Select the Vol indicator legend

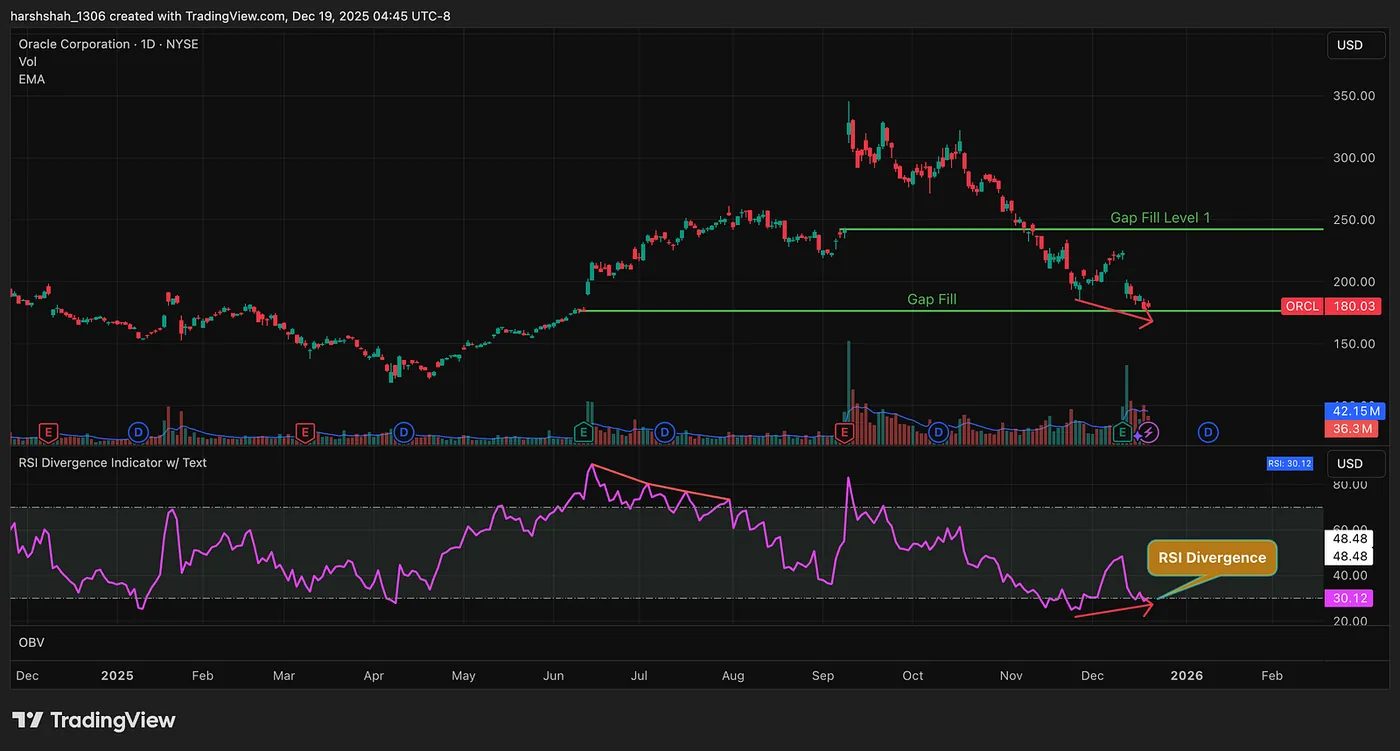28,62
